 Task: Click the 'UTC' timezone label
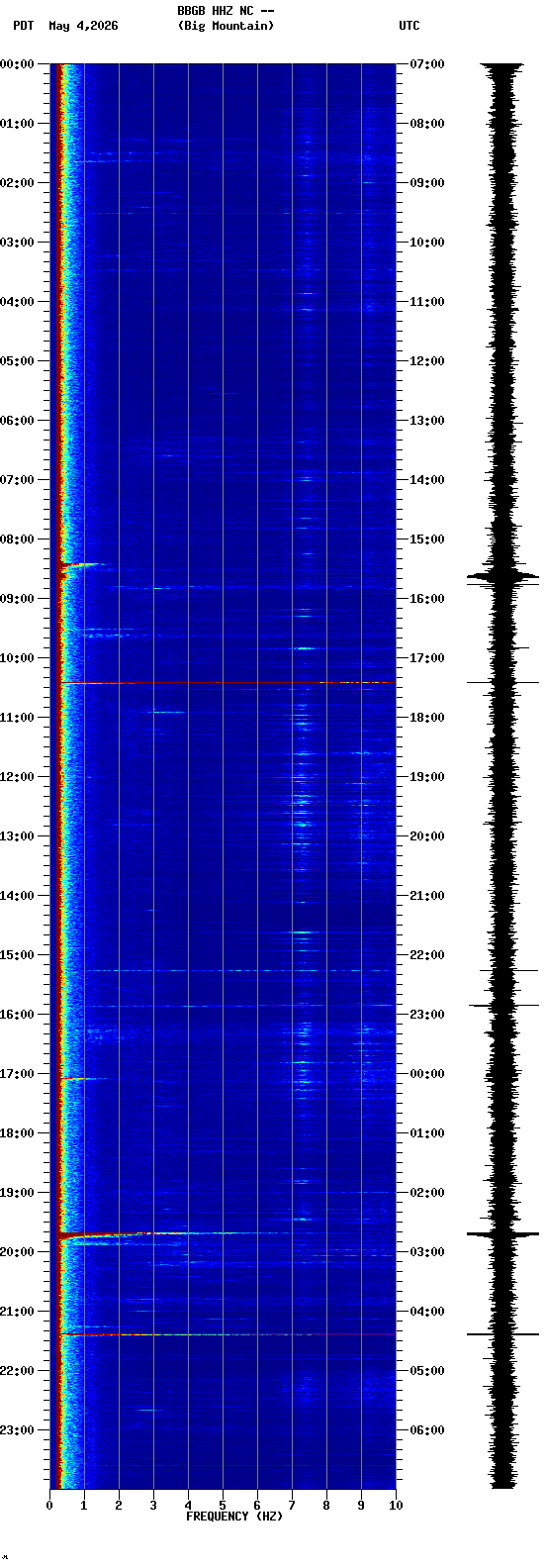(409, 26)
